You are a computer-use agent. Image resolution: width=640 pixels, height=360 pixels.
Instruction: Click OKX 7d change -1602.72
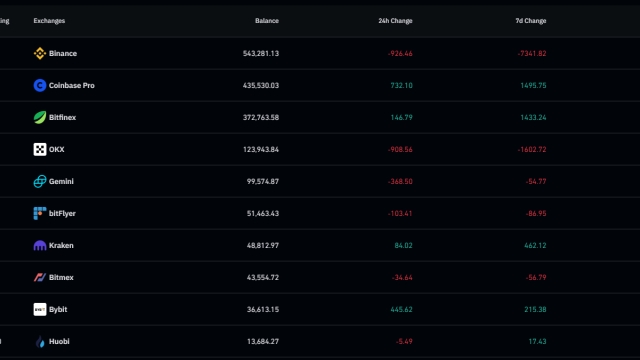coord(532,149)
